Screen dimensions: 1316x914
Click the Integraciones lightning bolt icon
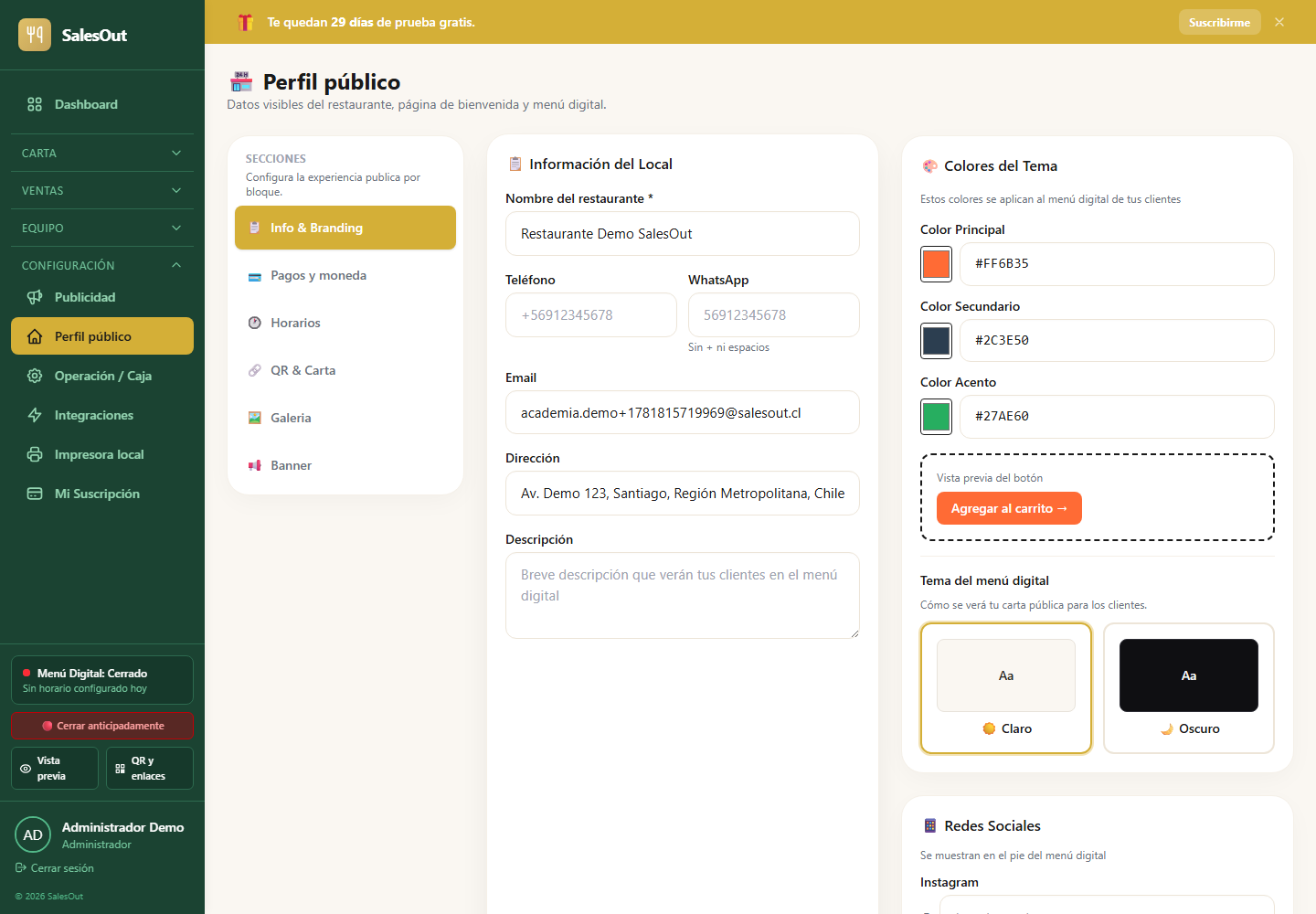coord(35,415)
